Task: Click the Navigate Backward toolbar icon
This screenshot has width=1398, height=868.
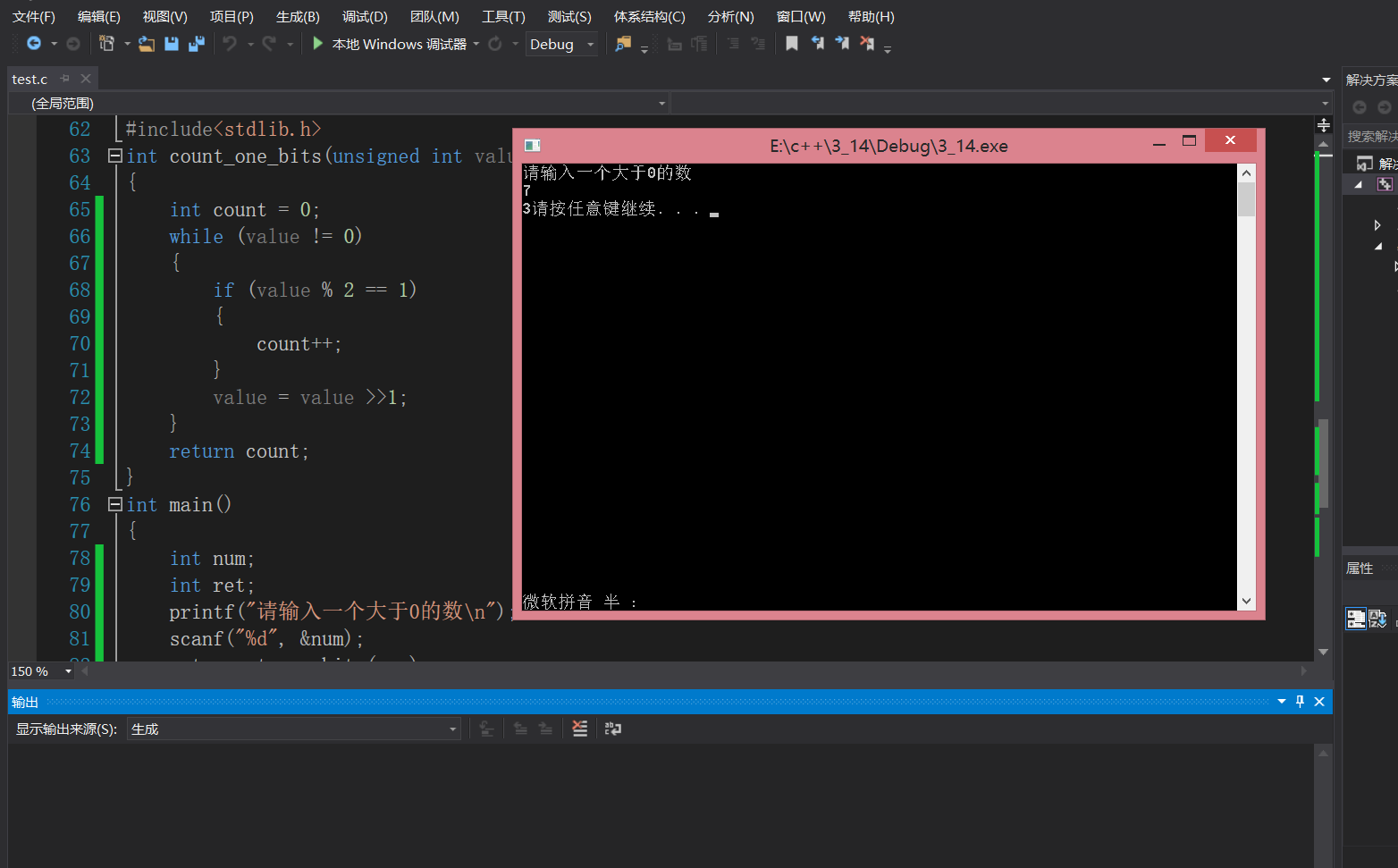Action: [x=34, y=43]
